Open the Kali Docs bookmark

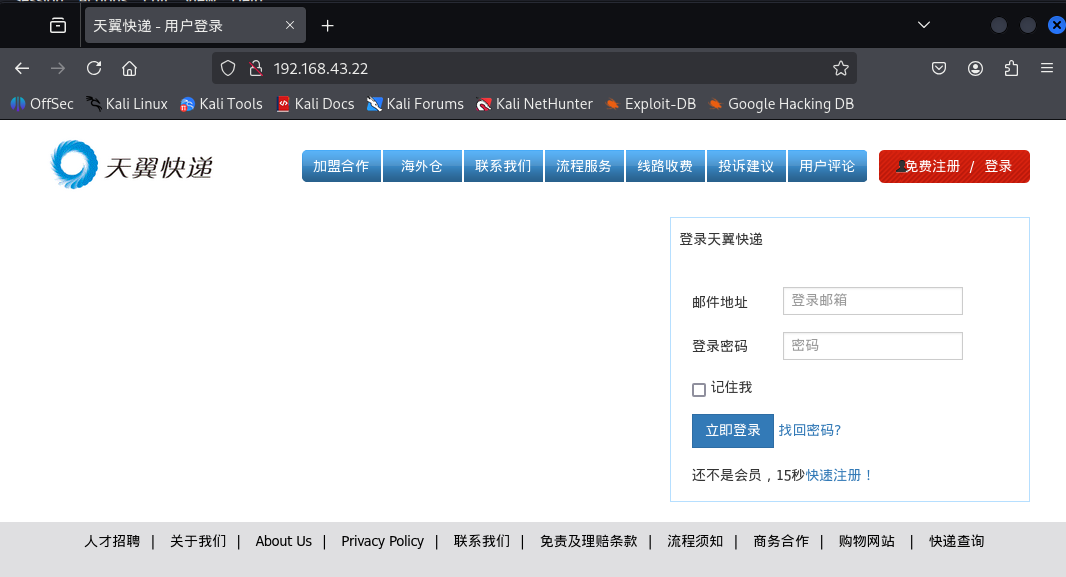coord(315,104)
